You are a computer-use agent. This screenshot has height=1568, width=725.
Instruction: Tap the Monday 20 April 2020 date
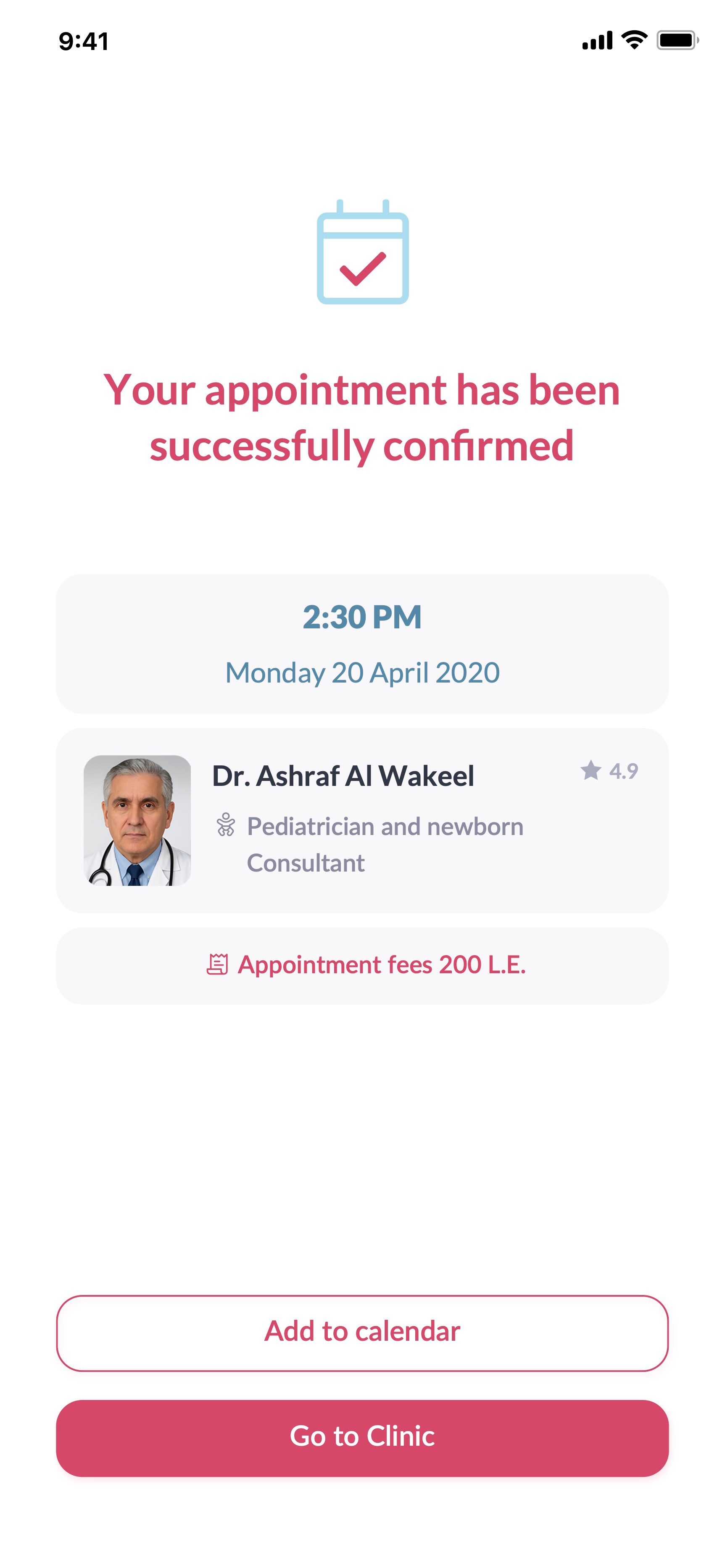(x=362, y=672)
